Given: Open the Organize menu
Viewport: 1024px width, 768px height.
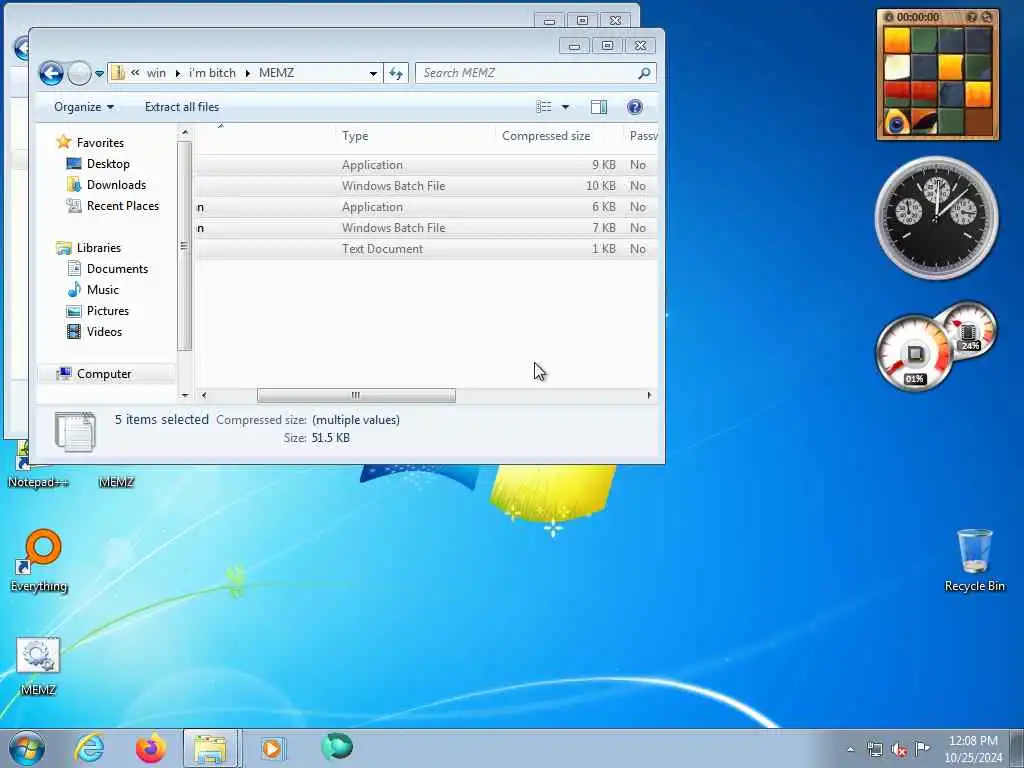Looking at the screenshot, I should 84,107.
